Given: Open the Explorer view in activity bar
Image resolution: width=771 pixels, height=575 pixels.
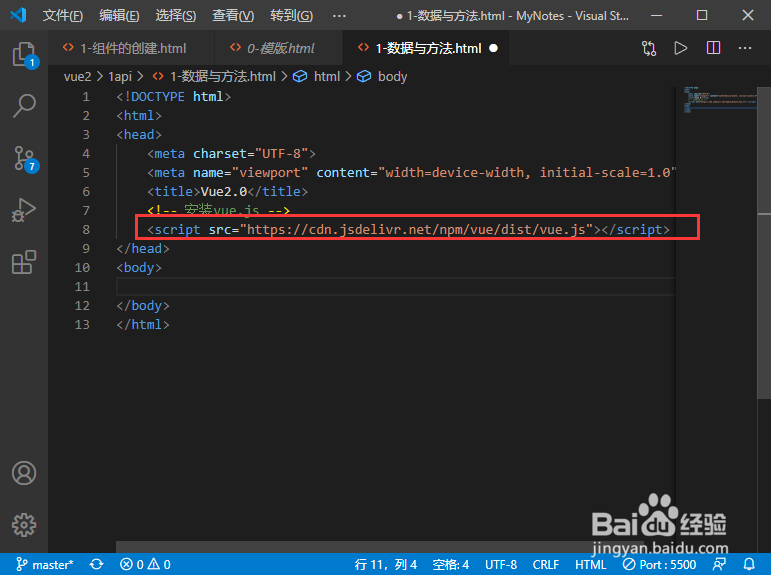Looking at the screenshot, I should click(24, 54).
